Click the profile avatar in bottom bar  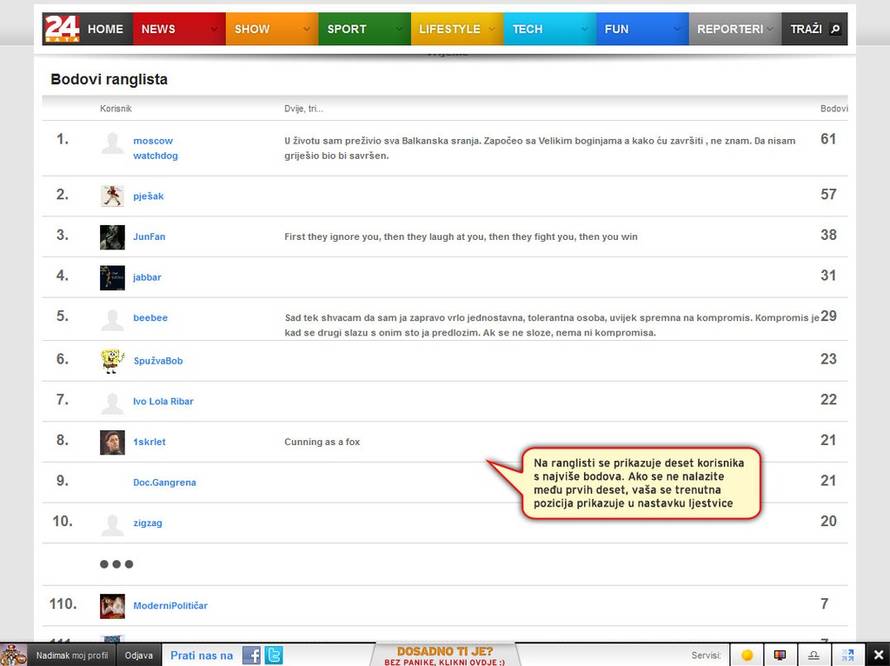pos(14,655)
